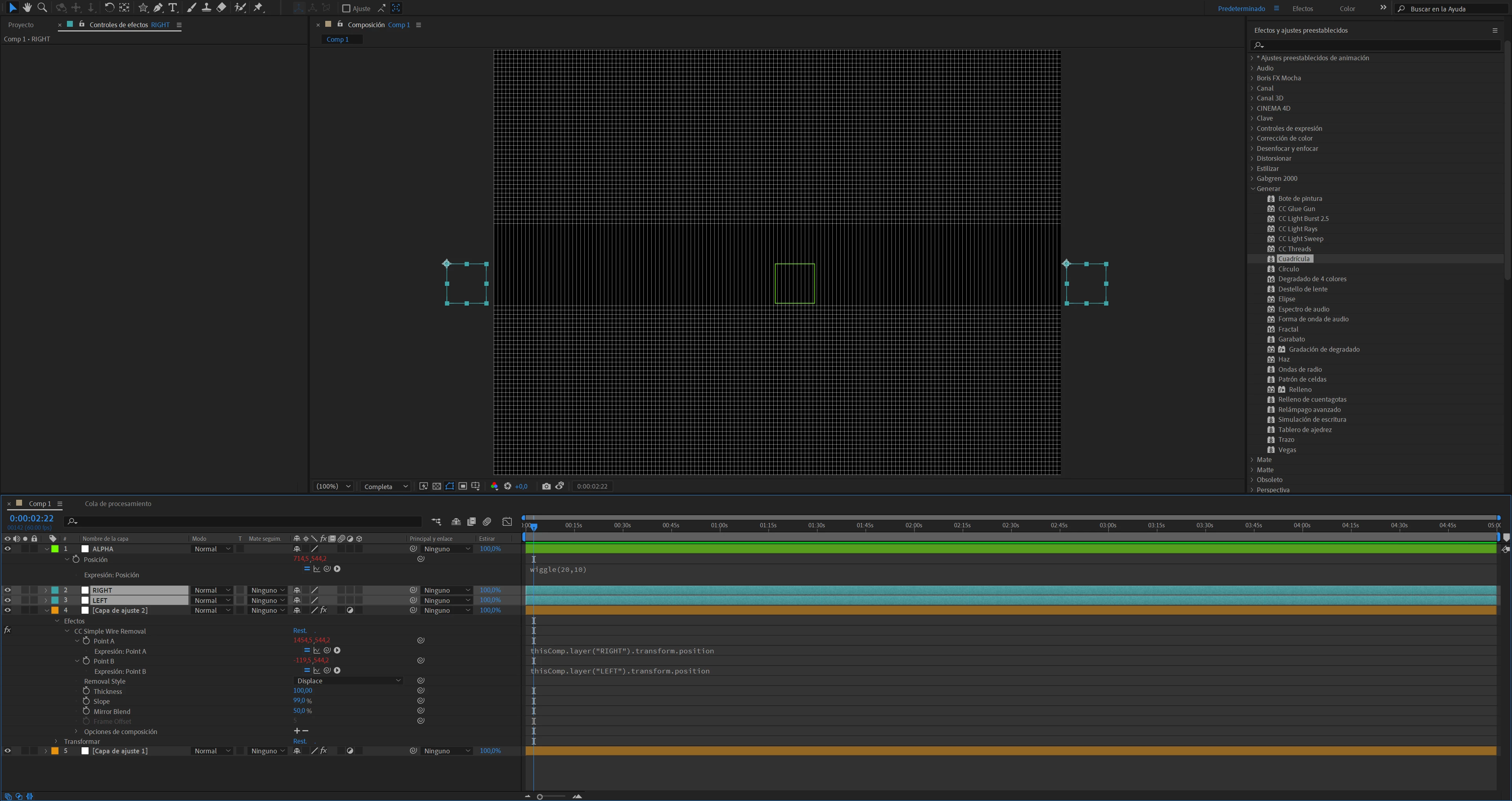Switch to Cola de procesamiento tab
Image resolution: width=1512 pixels, height=801 pixels.
tap(118, 504)
